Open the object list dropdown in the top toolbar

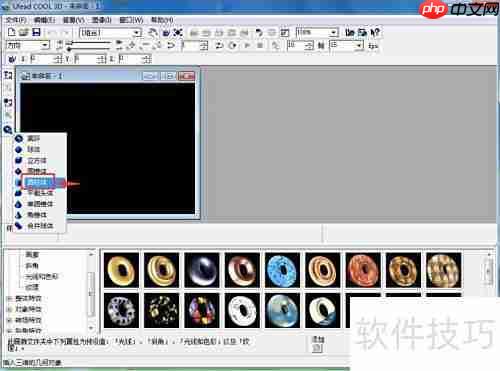tap(137, 33)
